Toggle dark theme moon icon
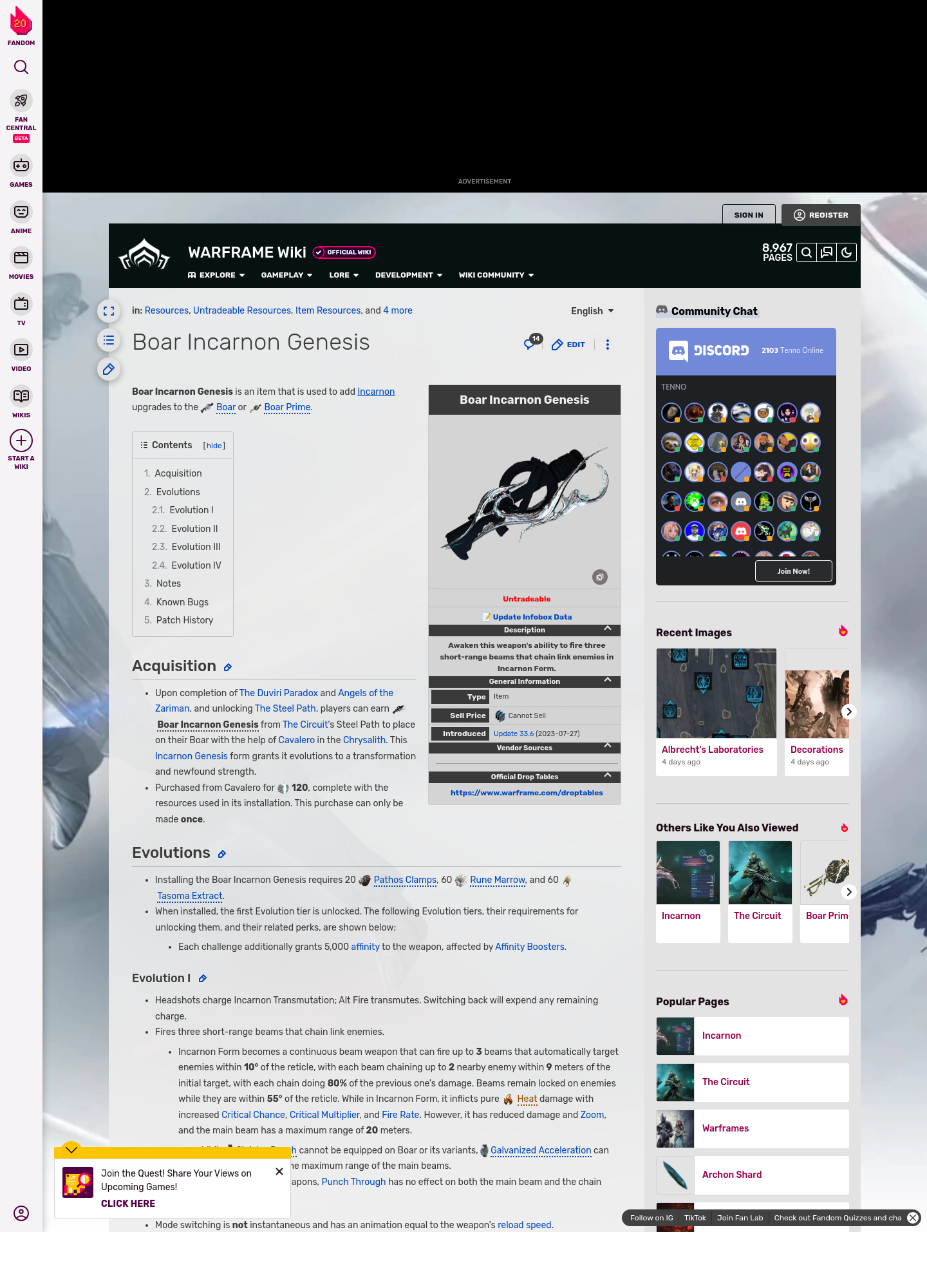The height and width of the screenshot is (1288, 927). pyautogui.click(x=847, y=252)
